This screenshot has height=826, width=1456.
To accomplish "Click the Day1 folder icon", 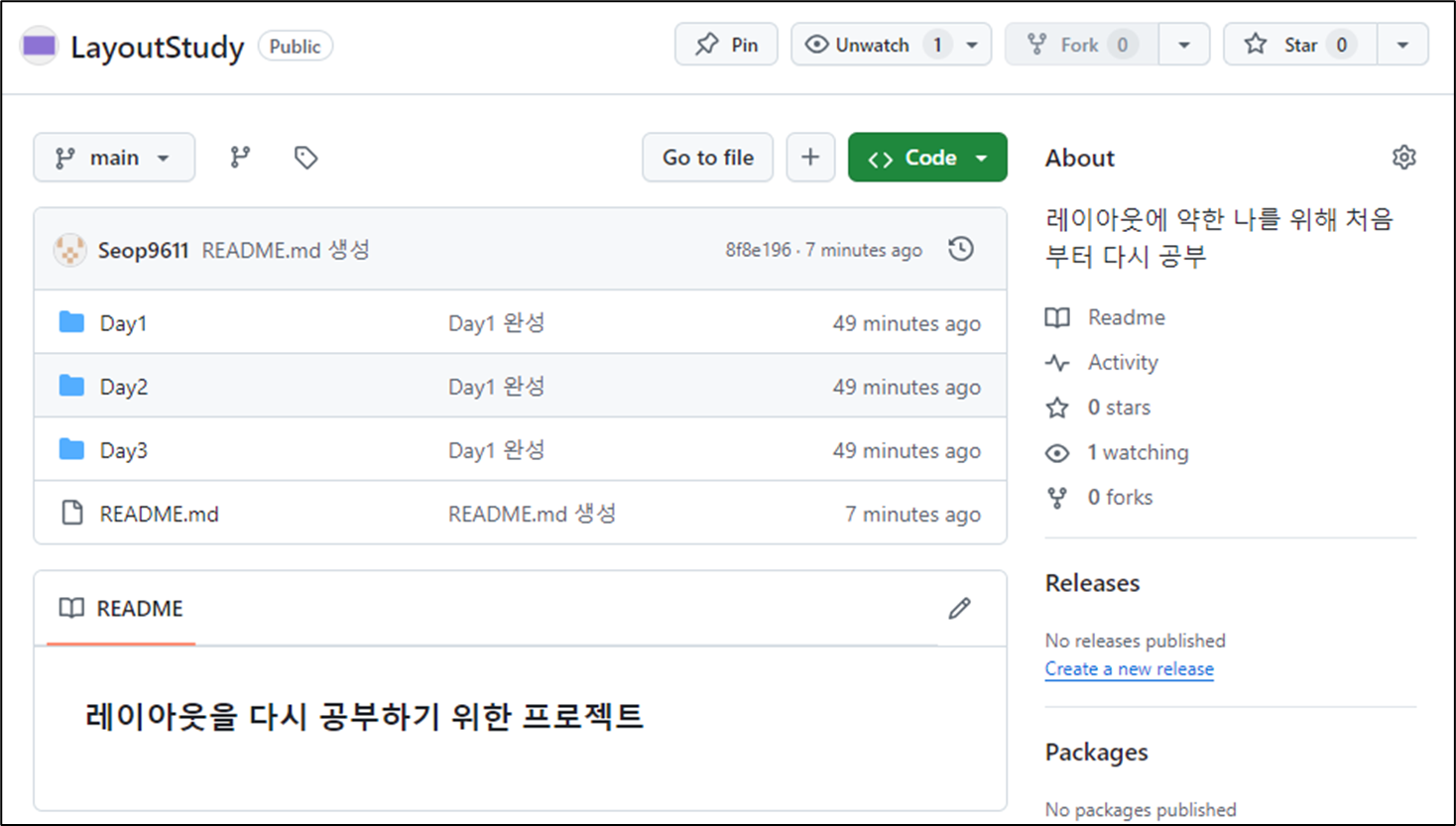I will (71, 322).
